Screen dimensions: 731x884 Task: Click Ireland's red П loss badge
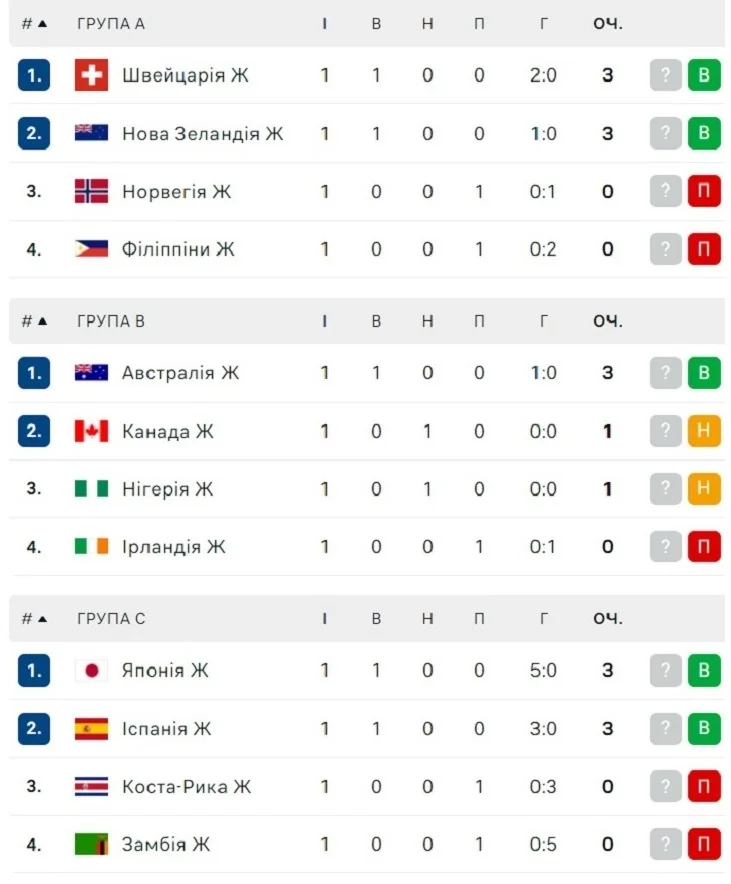pyautogui.click(x=704, y=547)
